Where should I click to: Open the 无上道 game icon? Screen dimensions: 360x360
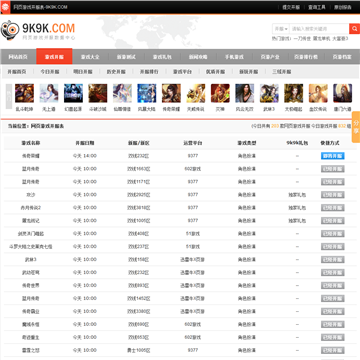(49, 93)
